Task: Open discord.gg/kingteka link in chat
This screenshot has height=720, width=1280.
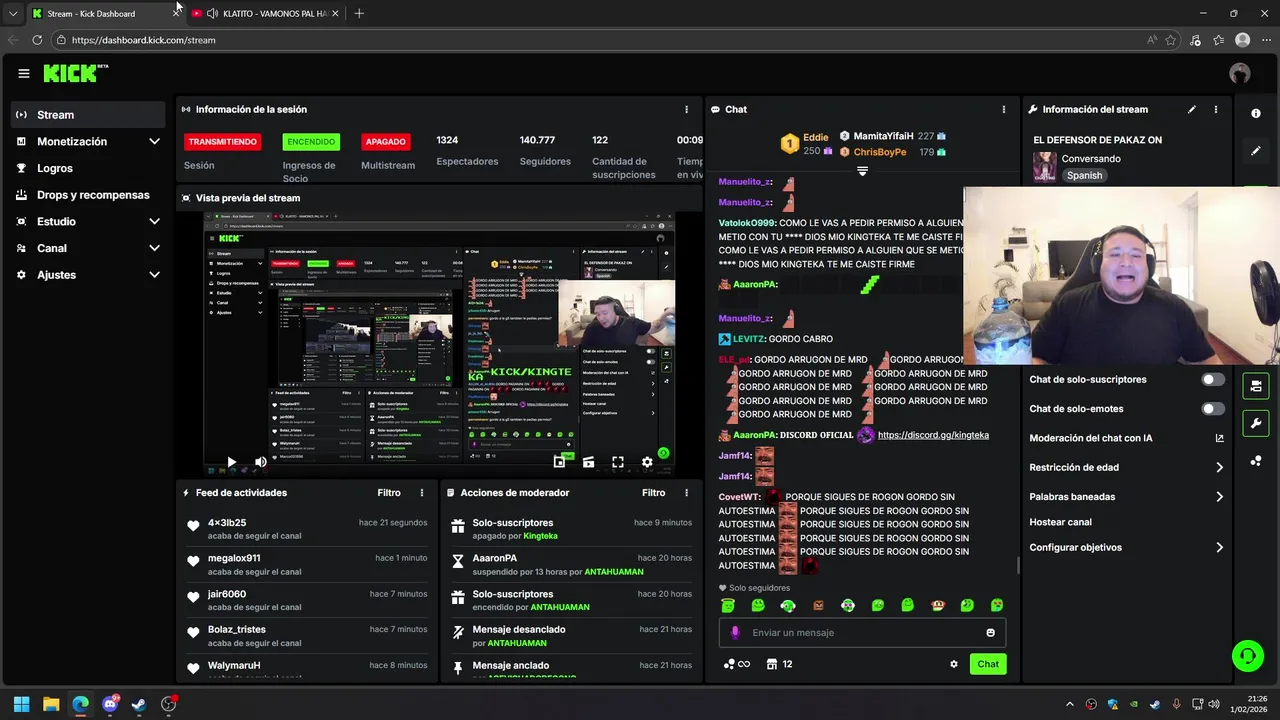Action: click(933, 435)
